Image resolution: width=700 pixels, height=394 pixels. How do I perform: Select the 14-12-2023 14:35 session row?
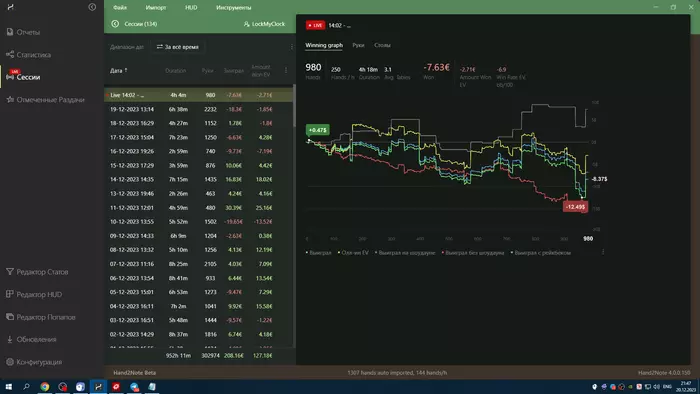click(199, 179)
